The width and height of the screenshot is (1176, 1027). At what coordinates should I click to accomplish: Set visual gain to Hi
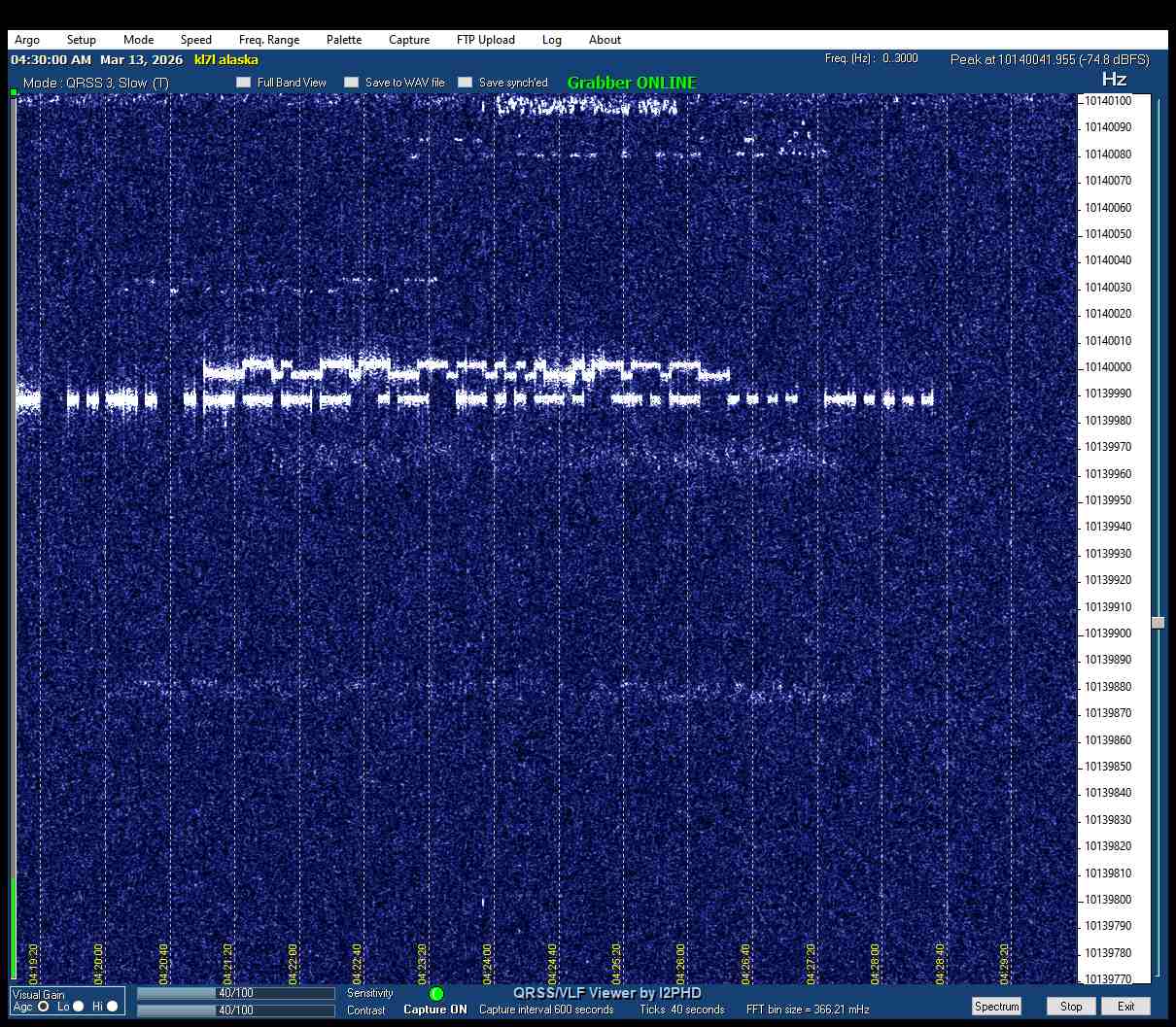tap(113, 1007)
